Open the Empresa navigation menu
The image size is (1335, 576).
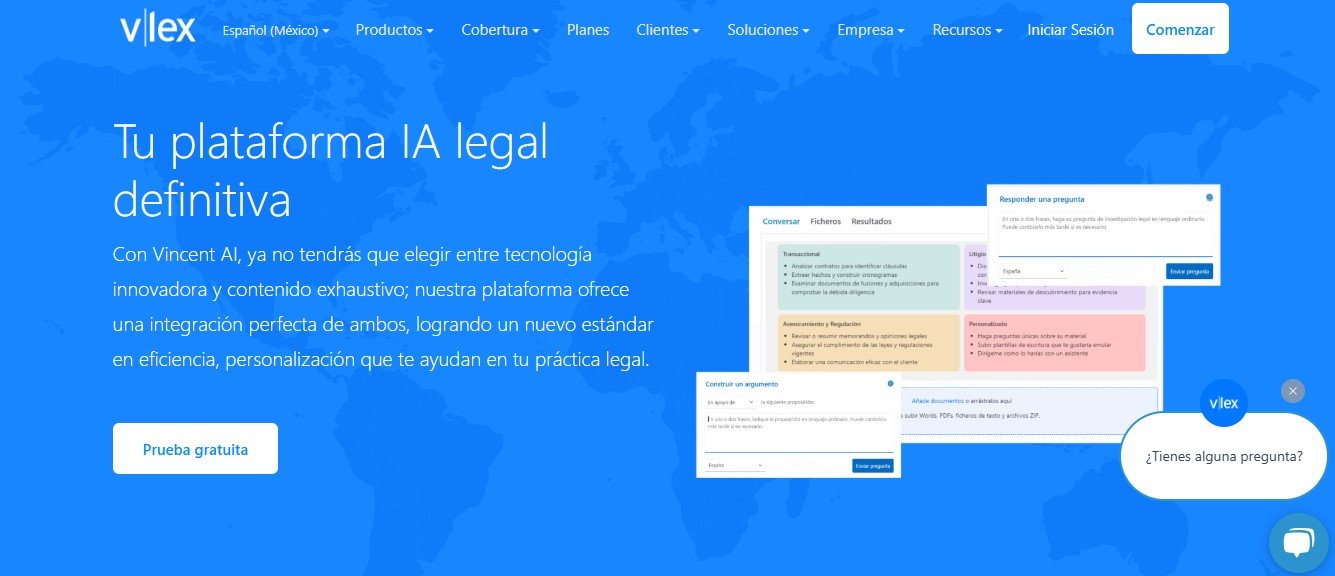[x=870, y=30]
